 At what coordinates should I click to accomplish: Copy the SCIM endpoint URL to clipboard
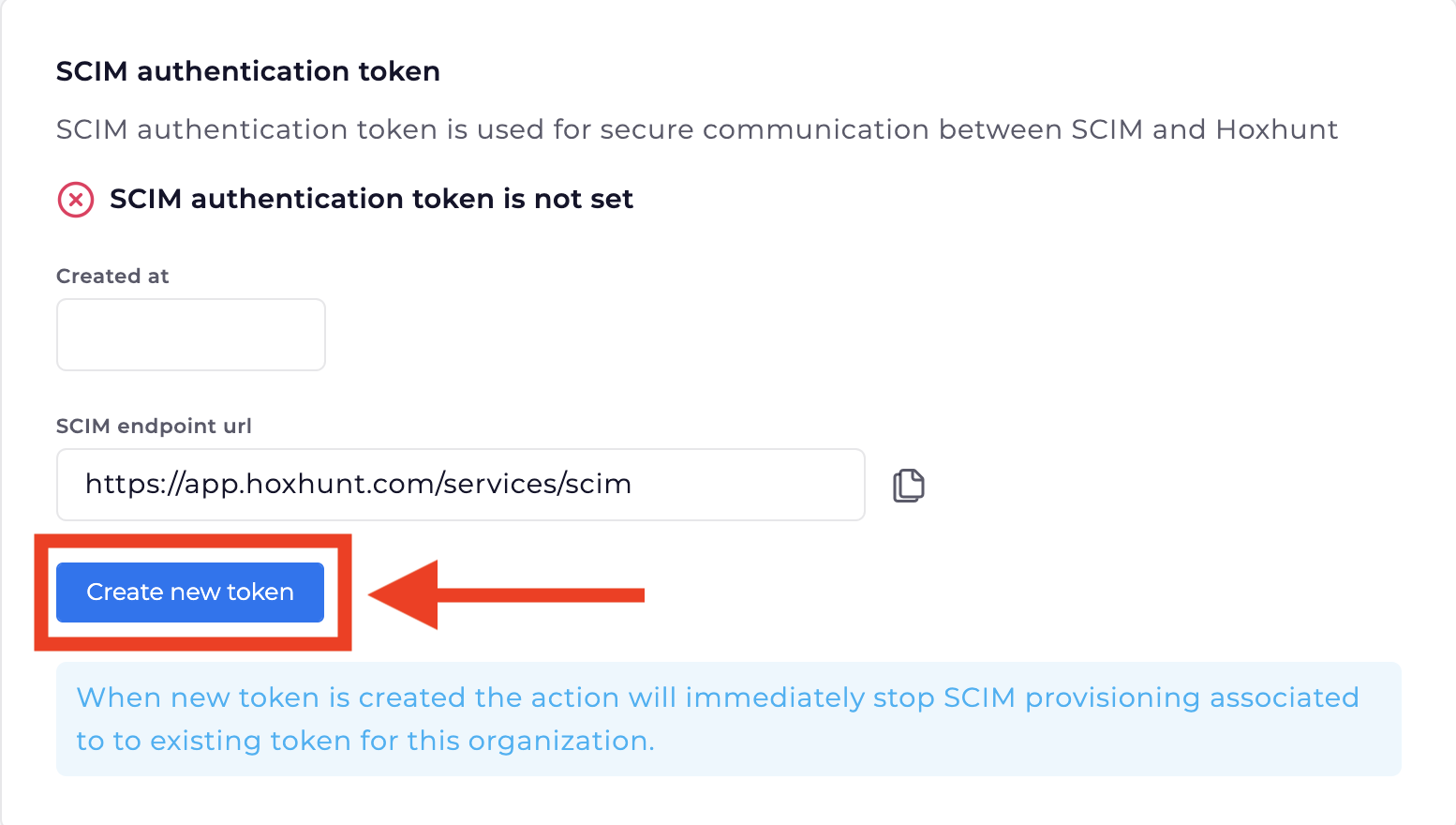908,486
